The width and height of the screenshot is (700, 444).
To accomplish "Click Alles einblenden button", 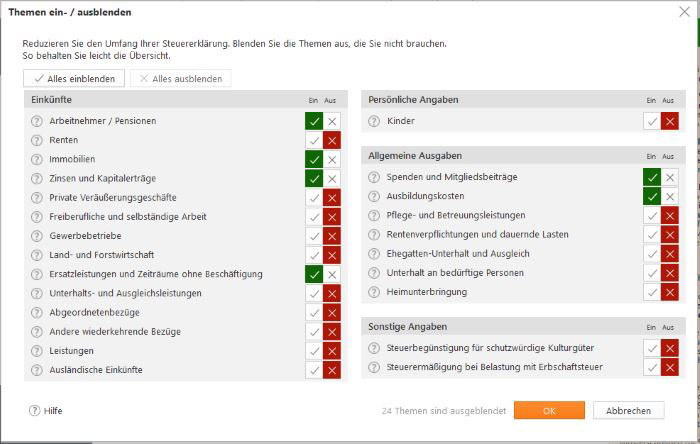I will (74, 78).
